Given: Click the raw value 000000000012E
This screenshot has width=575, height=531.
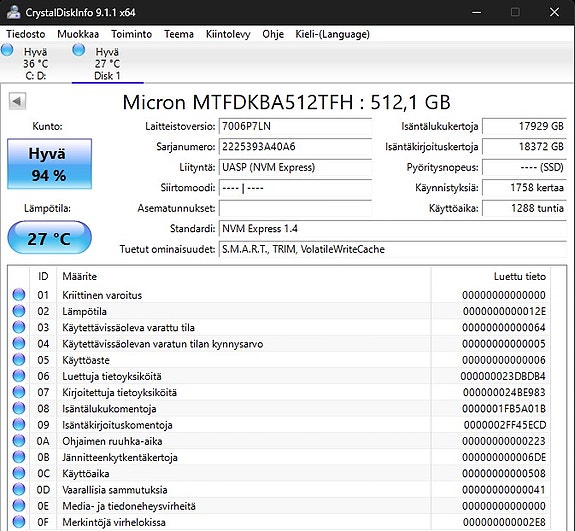Looking at the screenshot, I should click(x=504, y=311).
